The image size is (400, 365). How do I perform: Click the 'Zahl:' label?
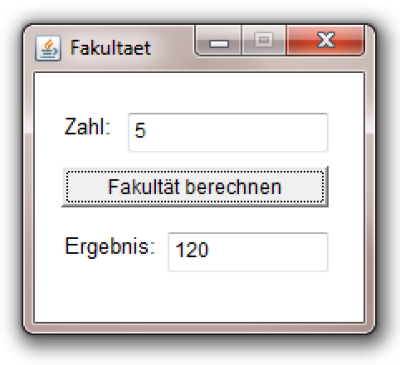click(87, 127)
